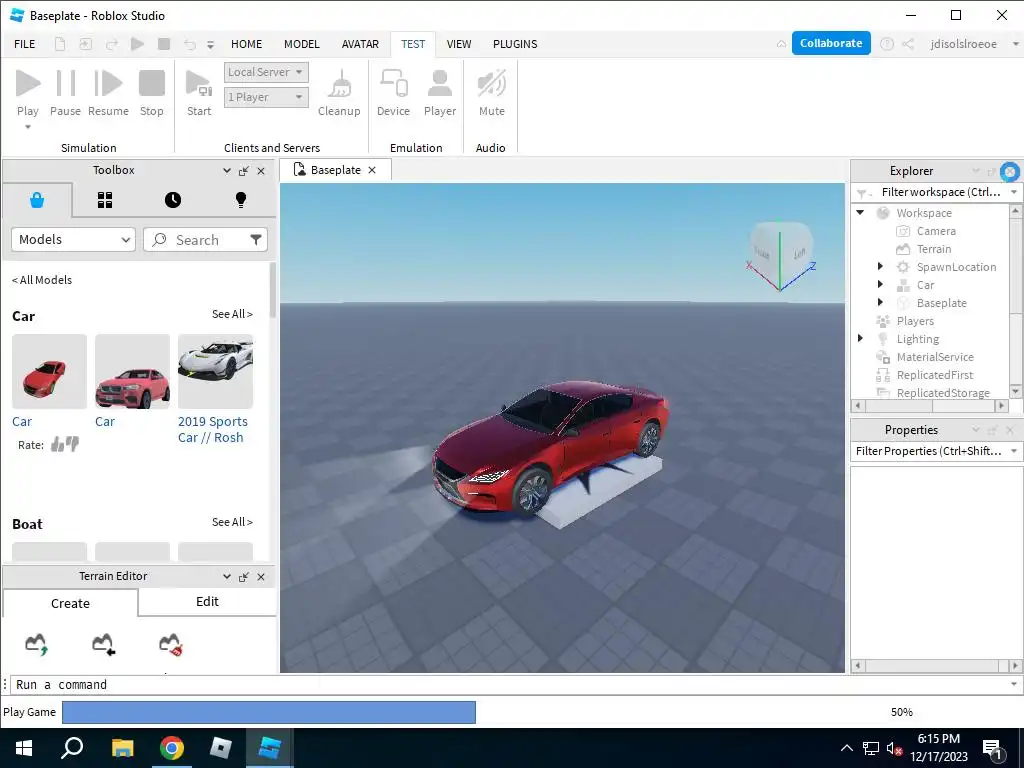
Task: Toggle the Mute audio button
Action: [491, 93]
